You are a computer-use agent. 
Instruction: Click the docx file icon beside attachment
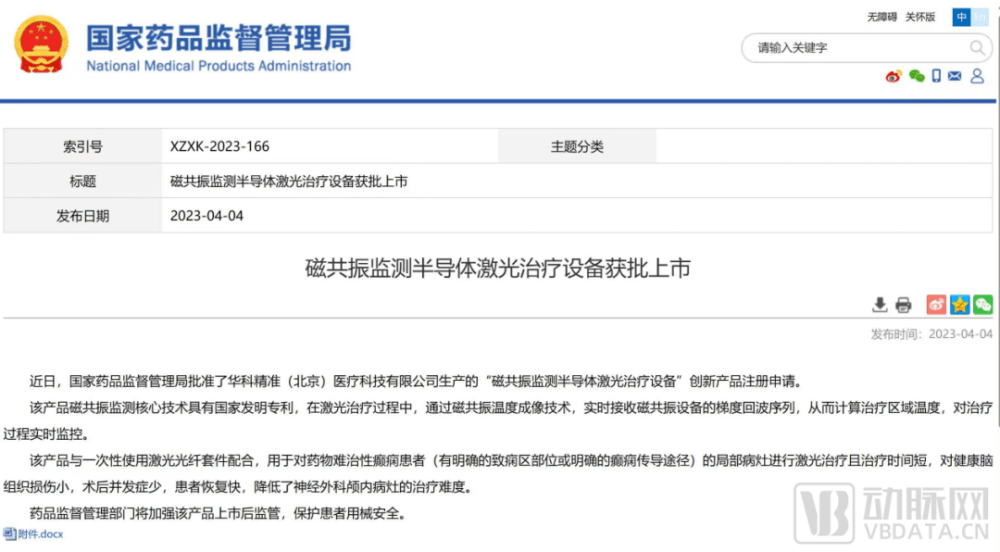9,535
